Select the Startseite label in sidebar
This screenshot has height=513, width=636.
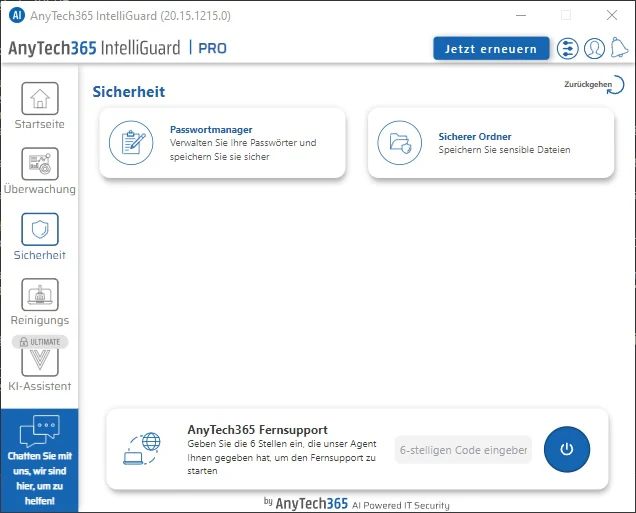(40, 124)
